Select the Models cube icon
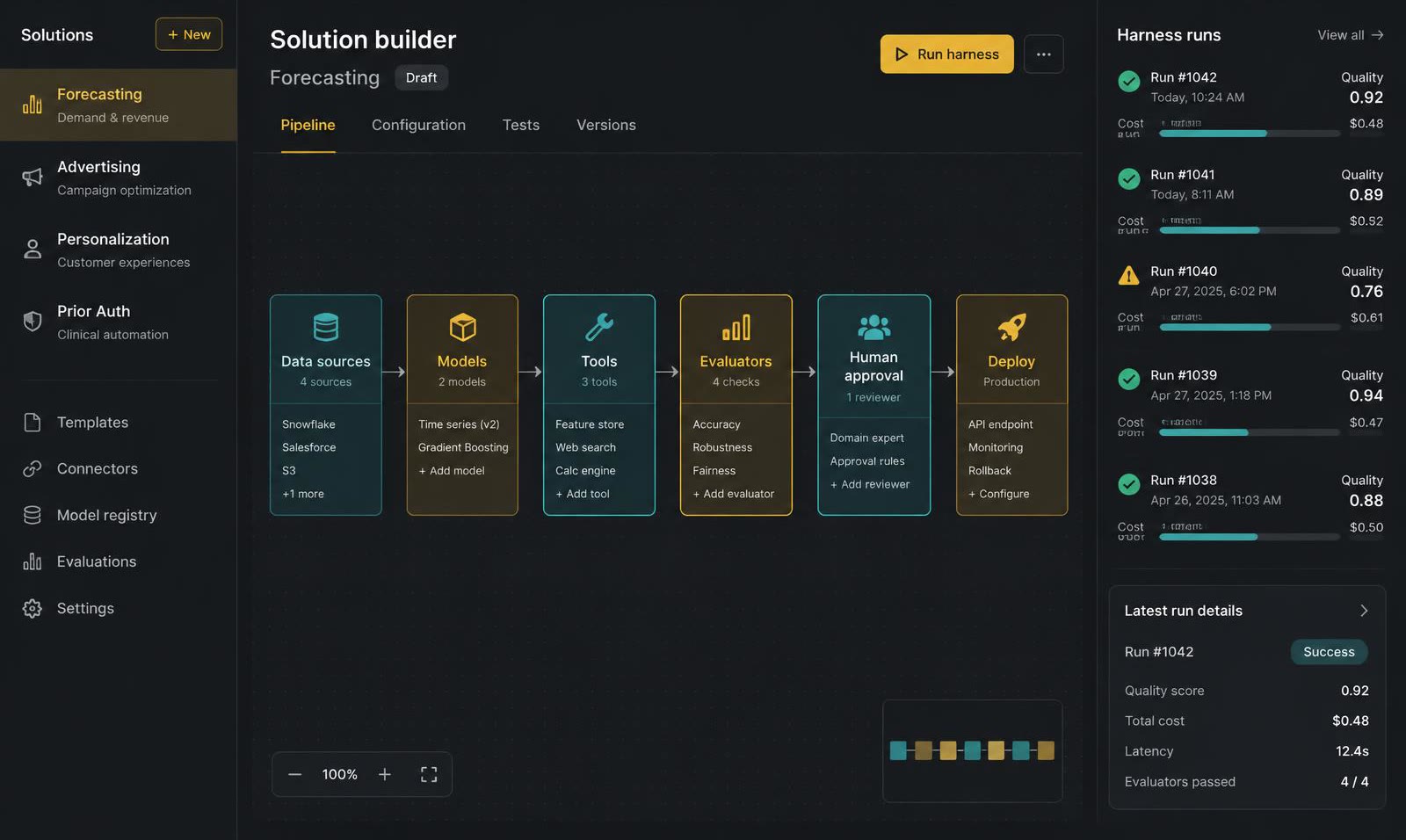 462,327
